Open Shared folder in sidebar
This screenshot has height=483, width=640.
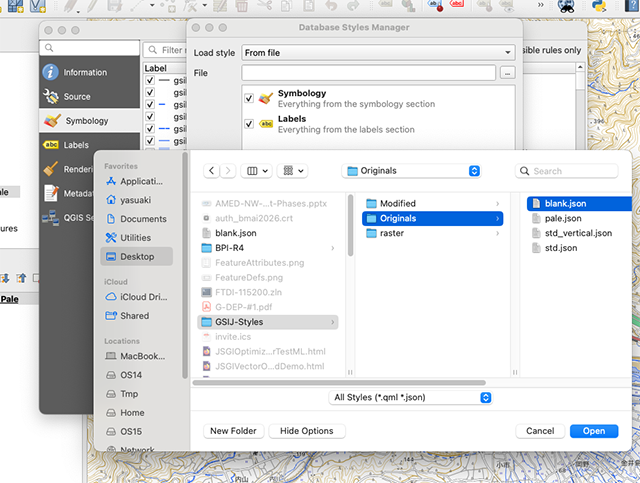tap(136, 316)
